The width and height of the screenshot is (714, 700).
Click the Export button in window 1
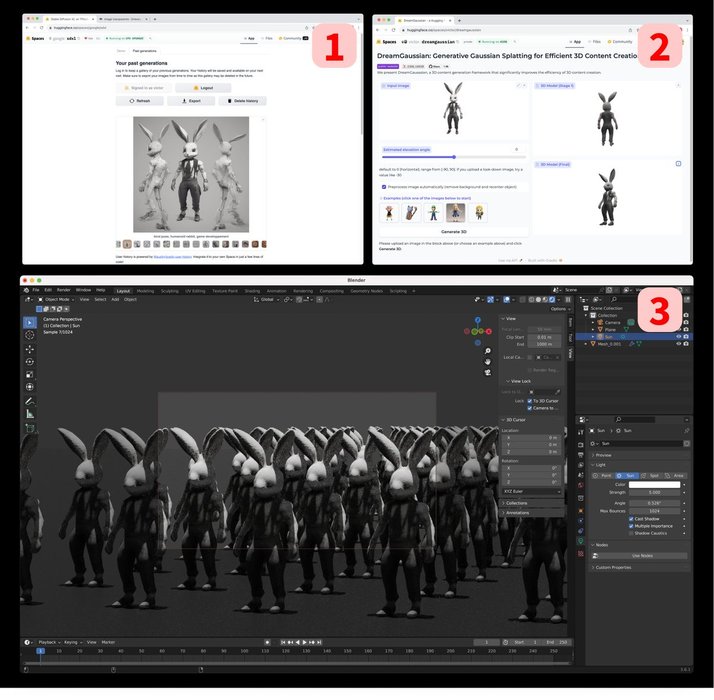pyautogui.click(x=191, y=101)
